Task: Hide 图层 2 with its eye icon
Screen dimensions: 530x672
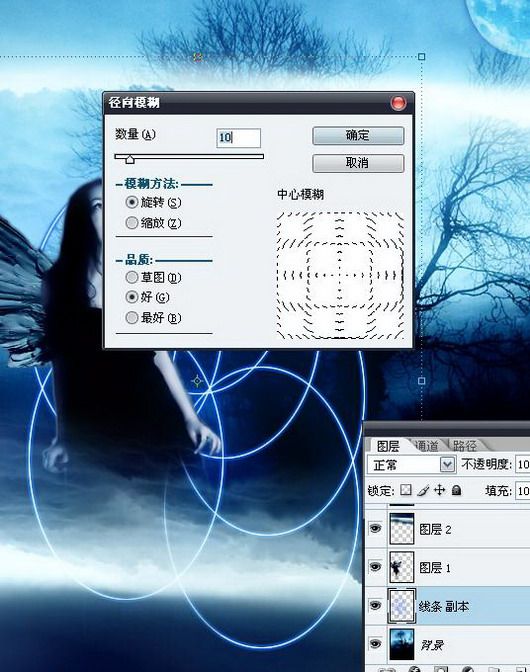Action: coord(375,528)
